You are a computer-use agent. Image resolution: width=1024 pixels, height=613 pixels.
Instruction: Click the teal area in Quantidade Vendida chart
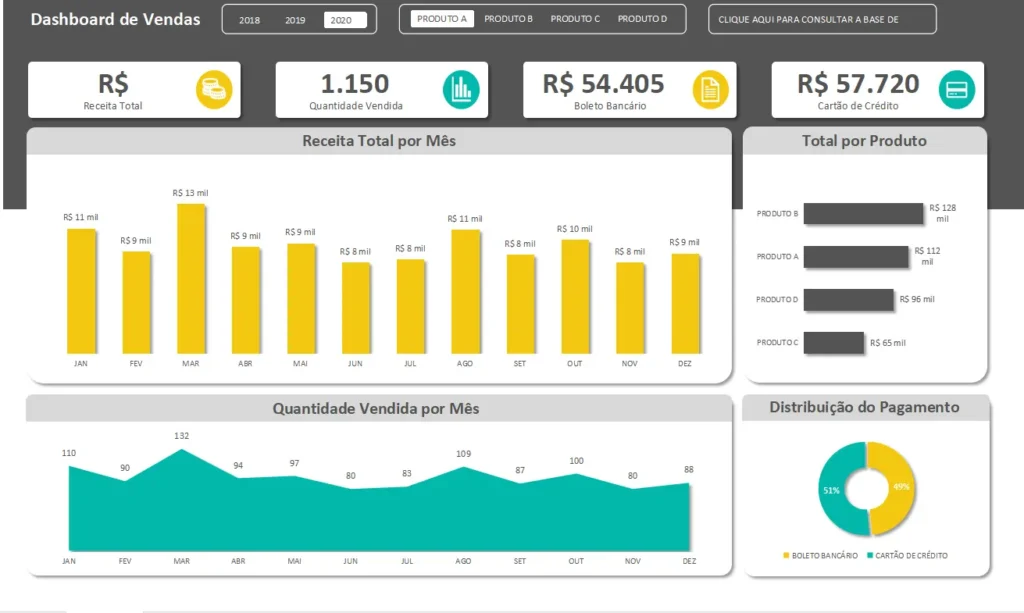(380, 520)
